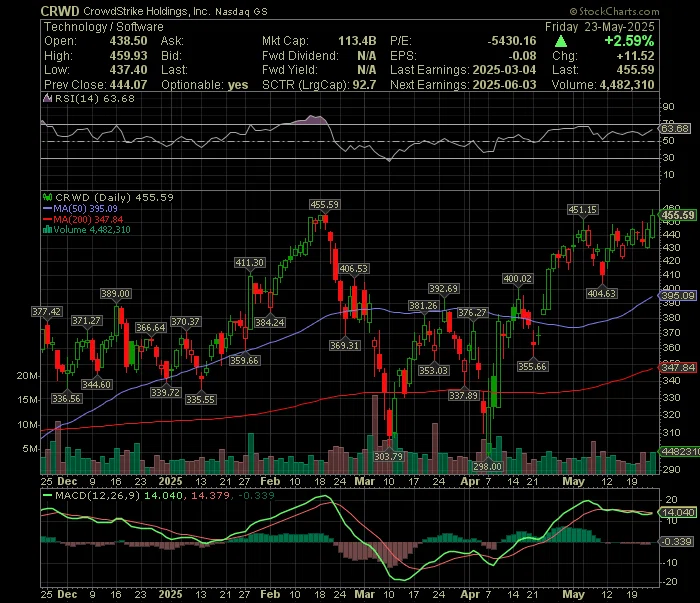The width and height of the screenshot is (700, 603).
Task: Click the -0.339 histogram axis tag
Action: coord(677,541)
